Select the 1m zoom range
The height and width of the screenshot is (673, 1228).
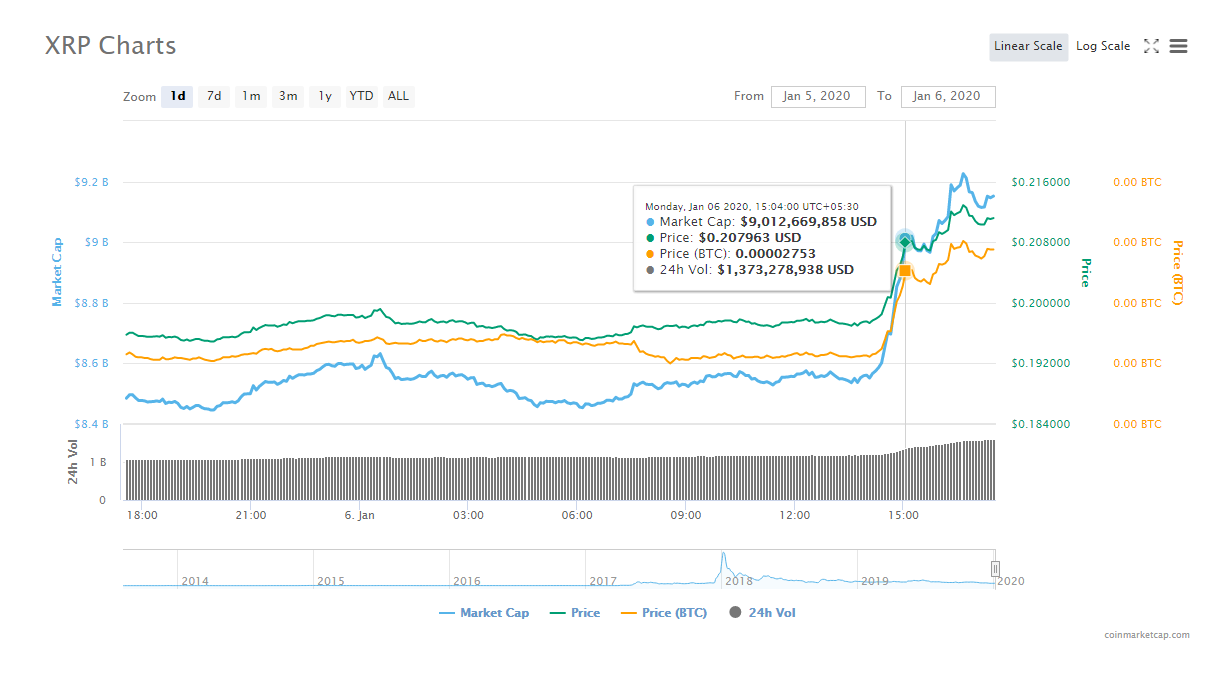point(251,96)
